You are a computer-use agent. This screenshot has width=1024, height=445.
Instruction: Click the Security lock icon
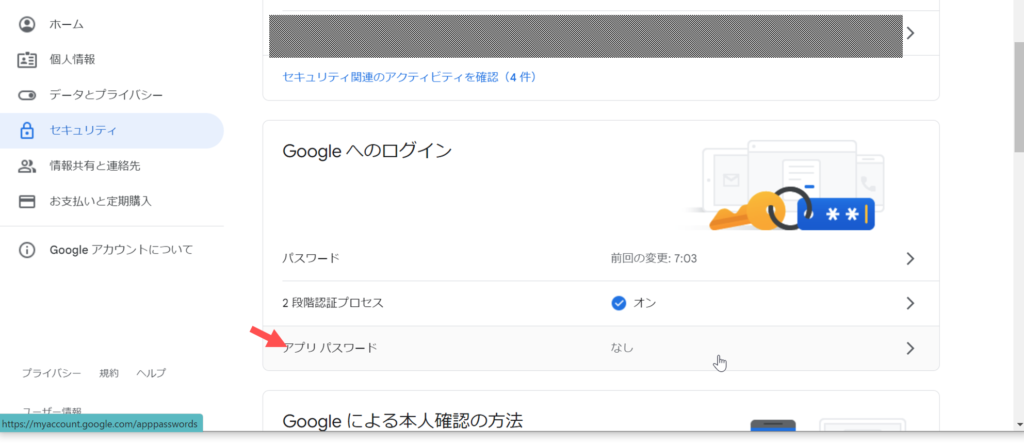click(x=27, y=131)
